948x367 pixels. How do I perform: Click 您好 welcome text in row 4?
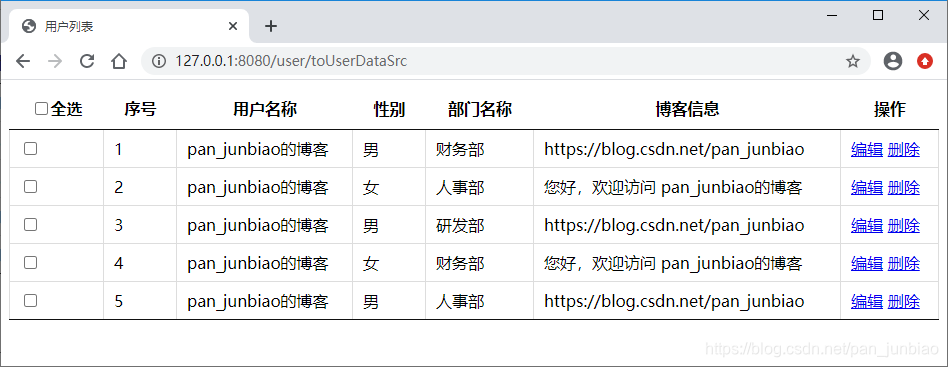pyautogui.click(x=673, y=264)
